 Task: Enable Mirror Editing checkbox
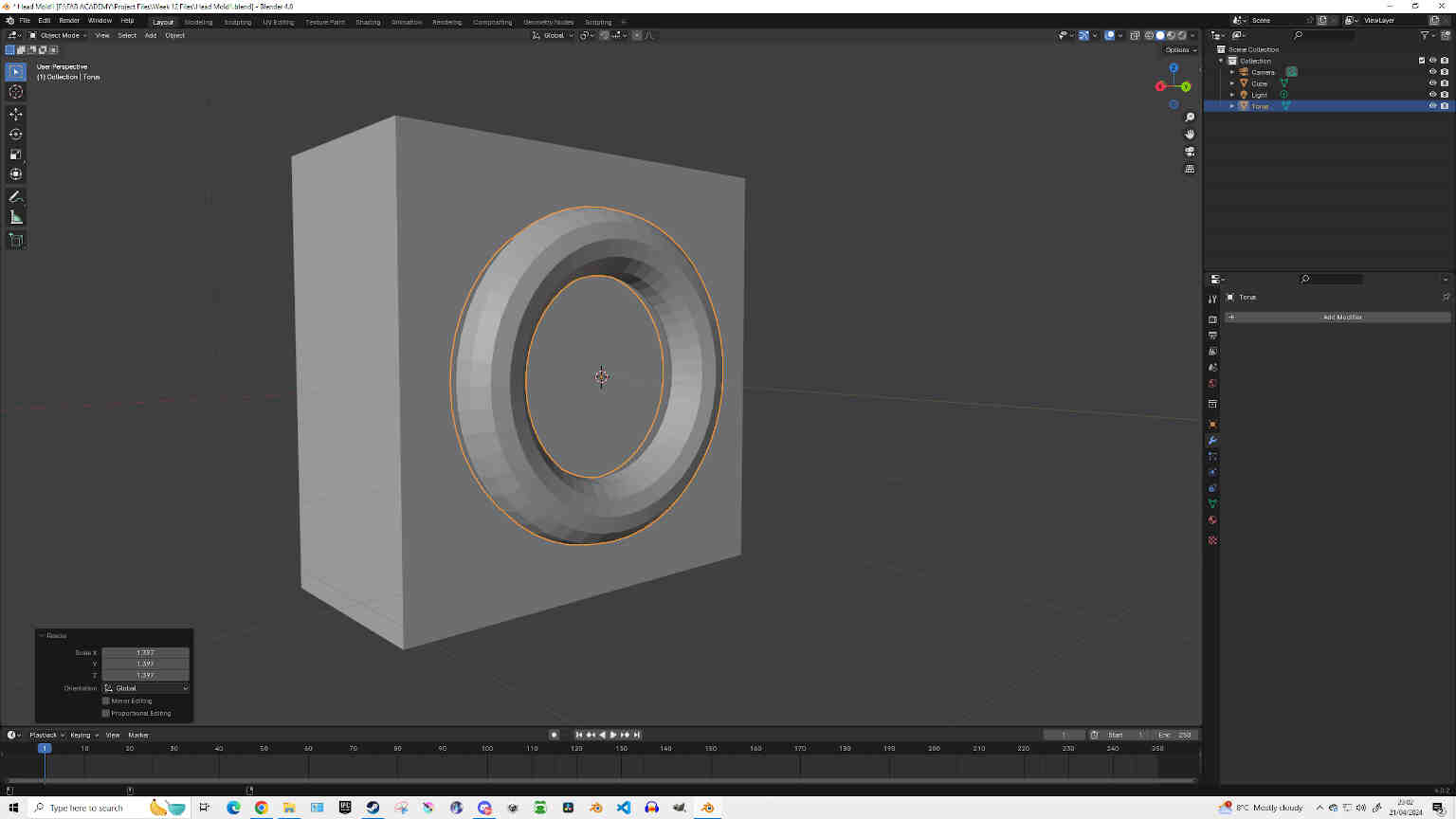106,701
